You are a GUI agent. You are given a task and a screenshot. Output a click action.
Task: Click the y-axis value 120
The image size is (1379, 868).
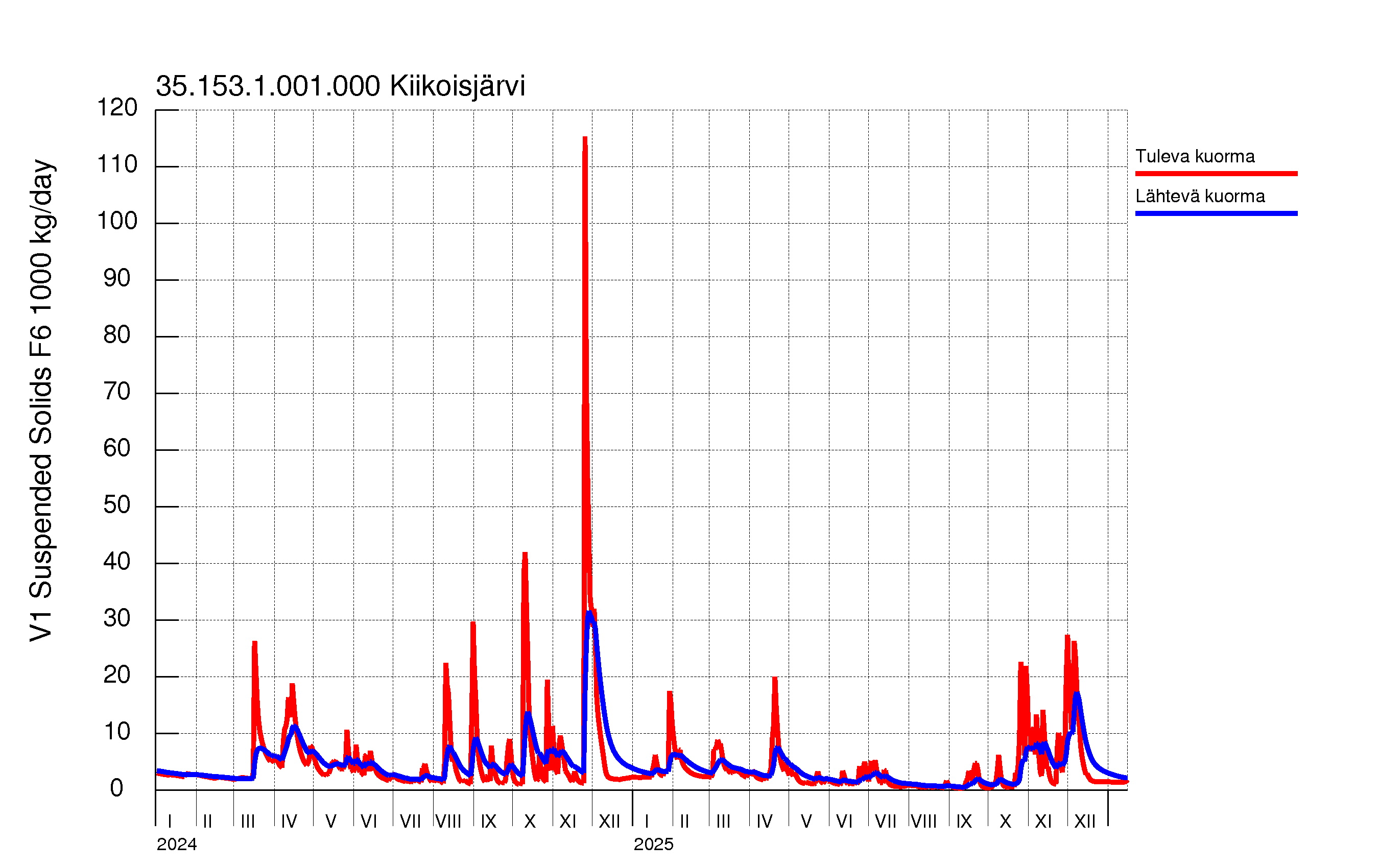pyautogui.click(x=117, y=108)
